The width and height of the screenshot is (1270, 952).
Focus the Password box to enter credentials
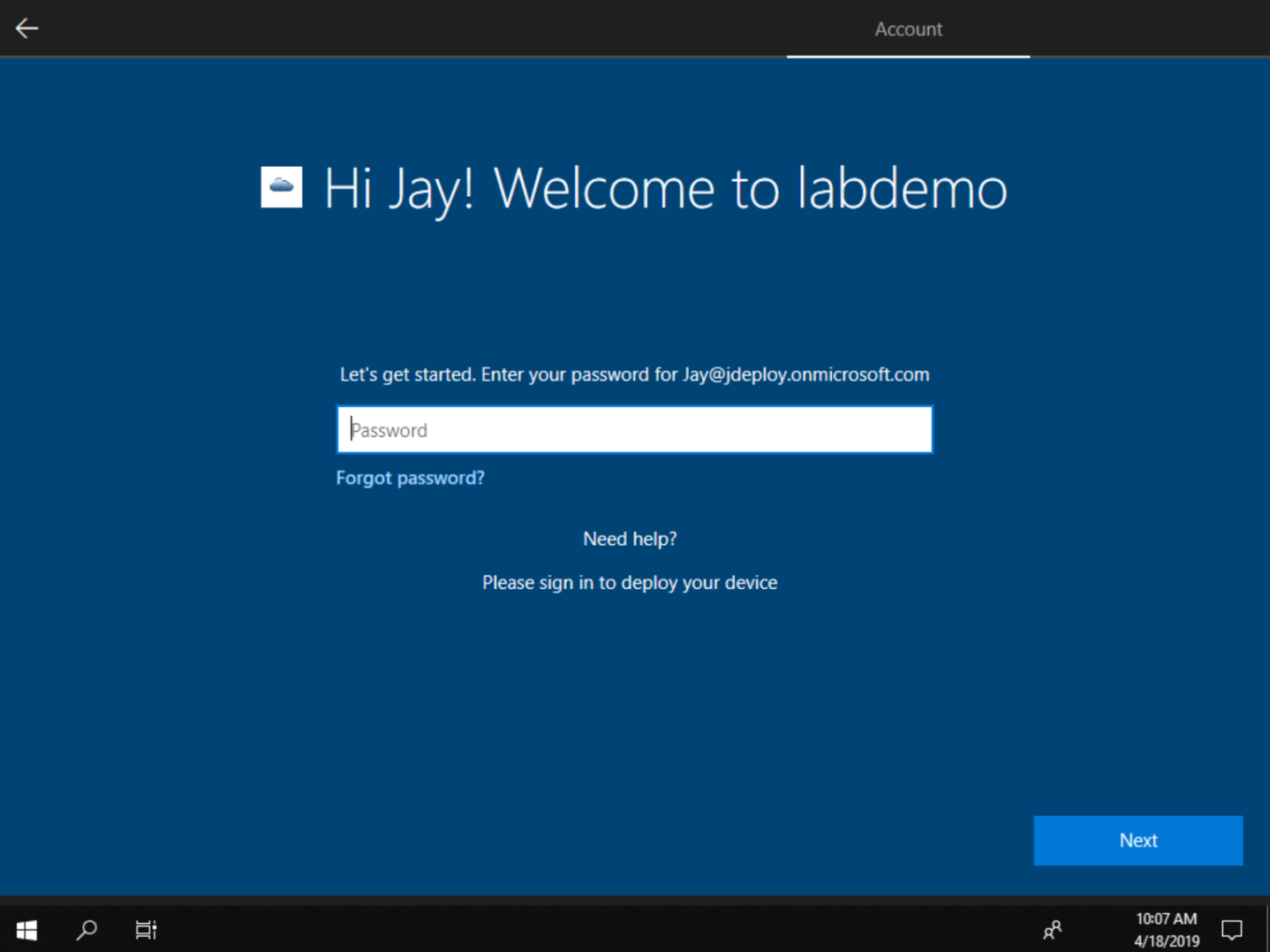tap(634, 429)
